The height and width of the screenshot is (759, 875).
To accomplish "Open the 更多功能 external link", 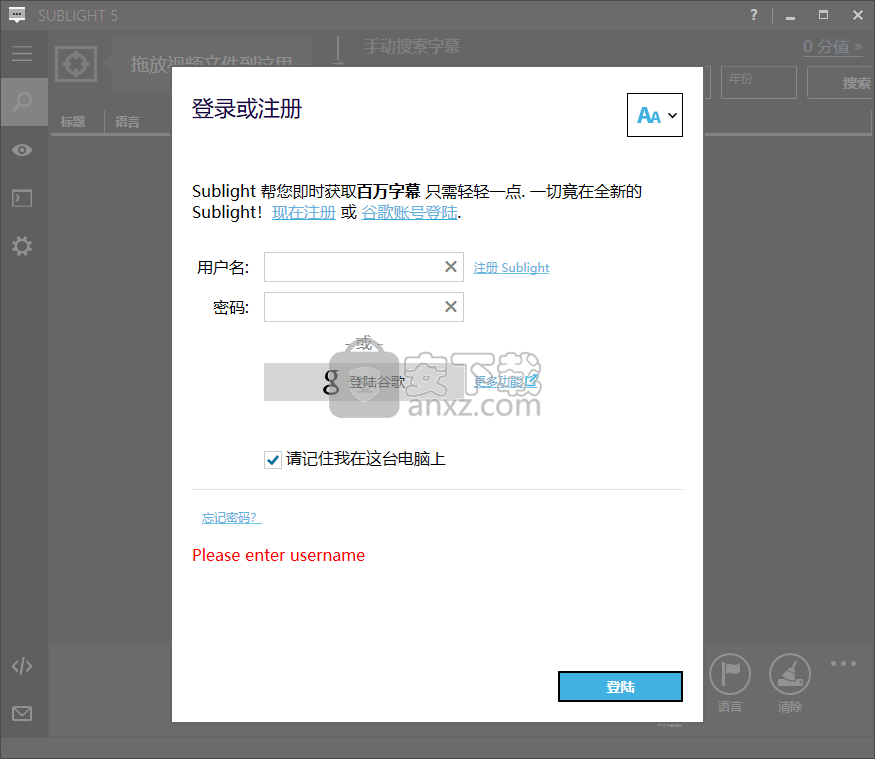I will pos(506,382).
